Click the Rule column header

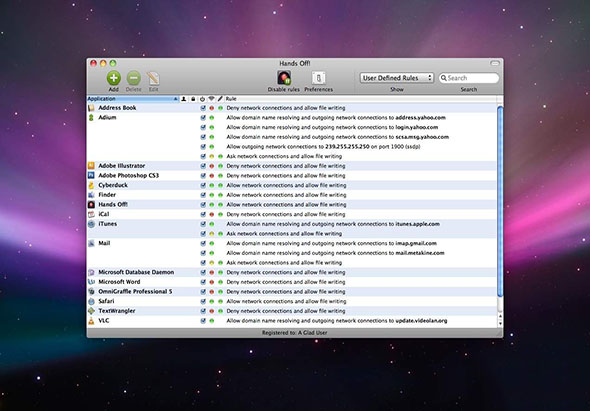click(360, 99)
